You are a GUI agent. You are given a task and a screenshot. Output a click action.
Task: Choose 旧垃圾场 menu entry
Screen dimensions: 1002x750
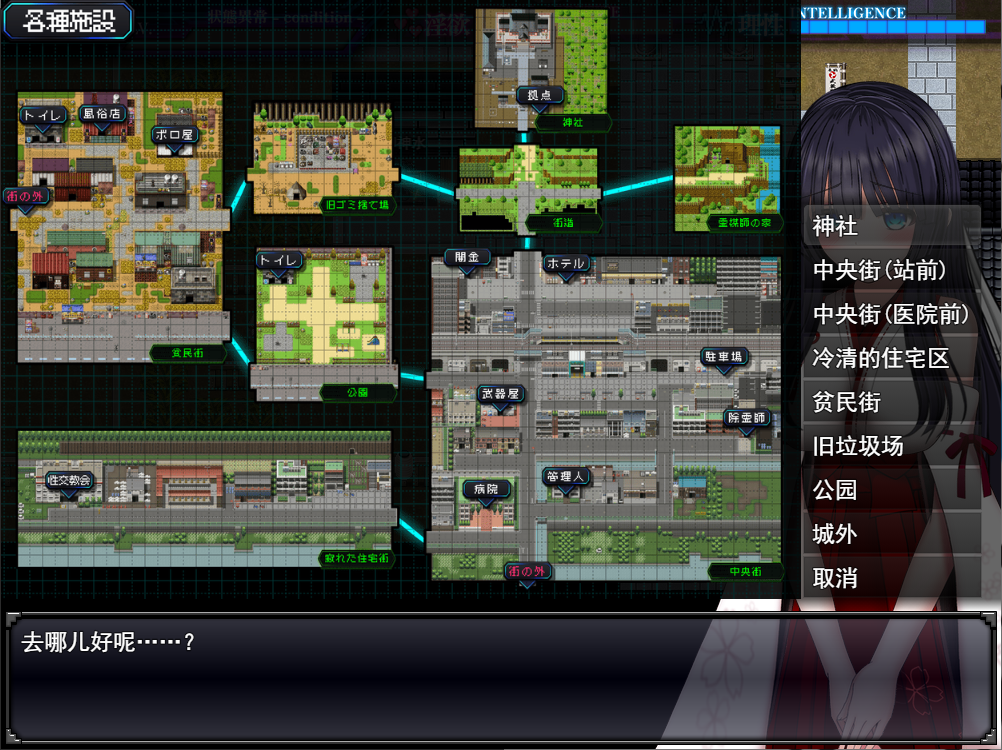[891, 446]
